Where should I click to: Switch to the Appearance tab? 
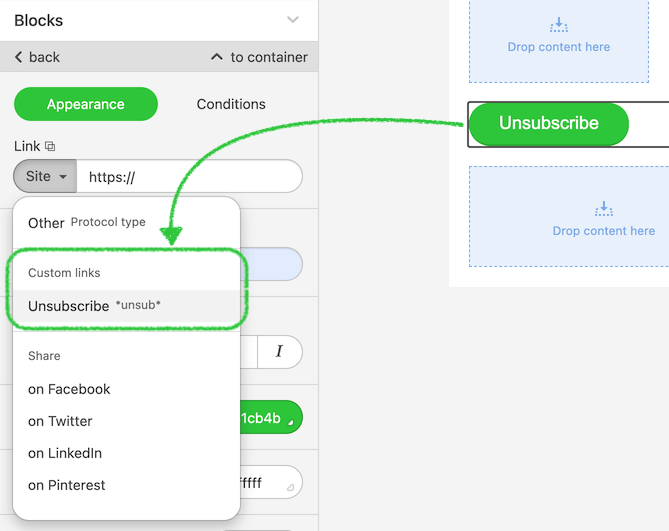86,104
